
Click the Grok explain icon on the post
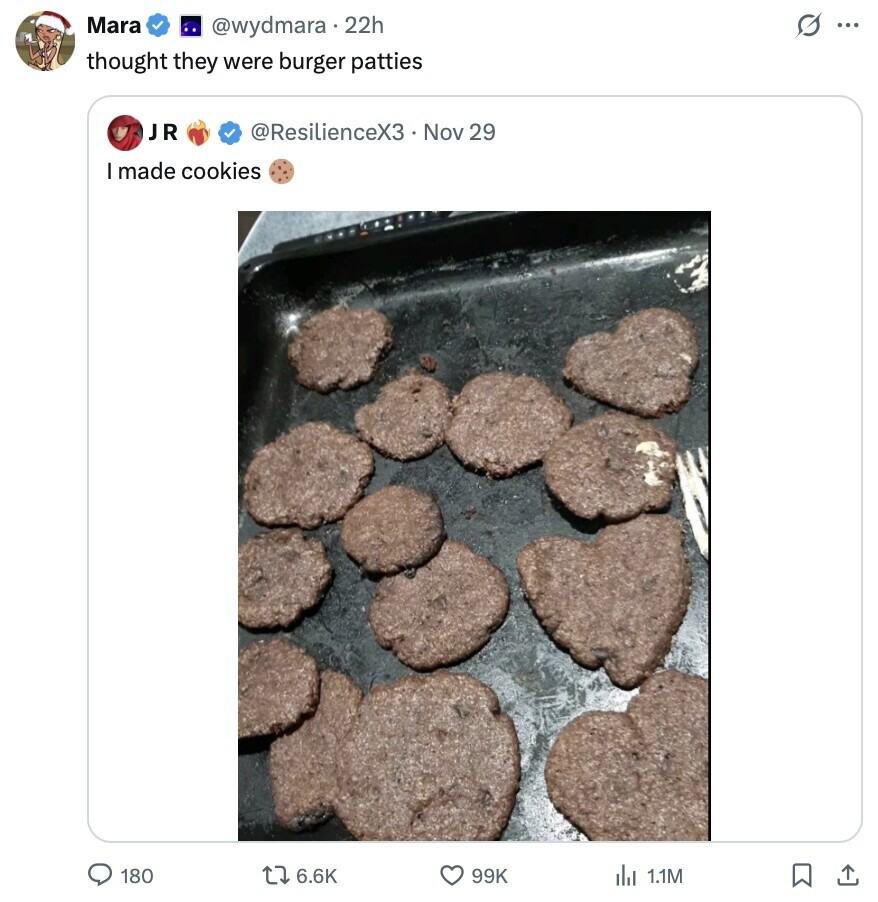(807, 26)
